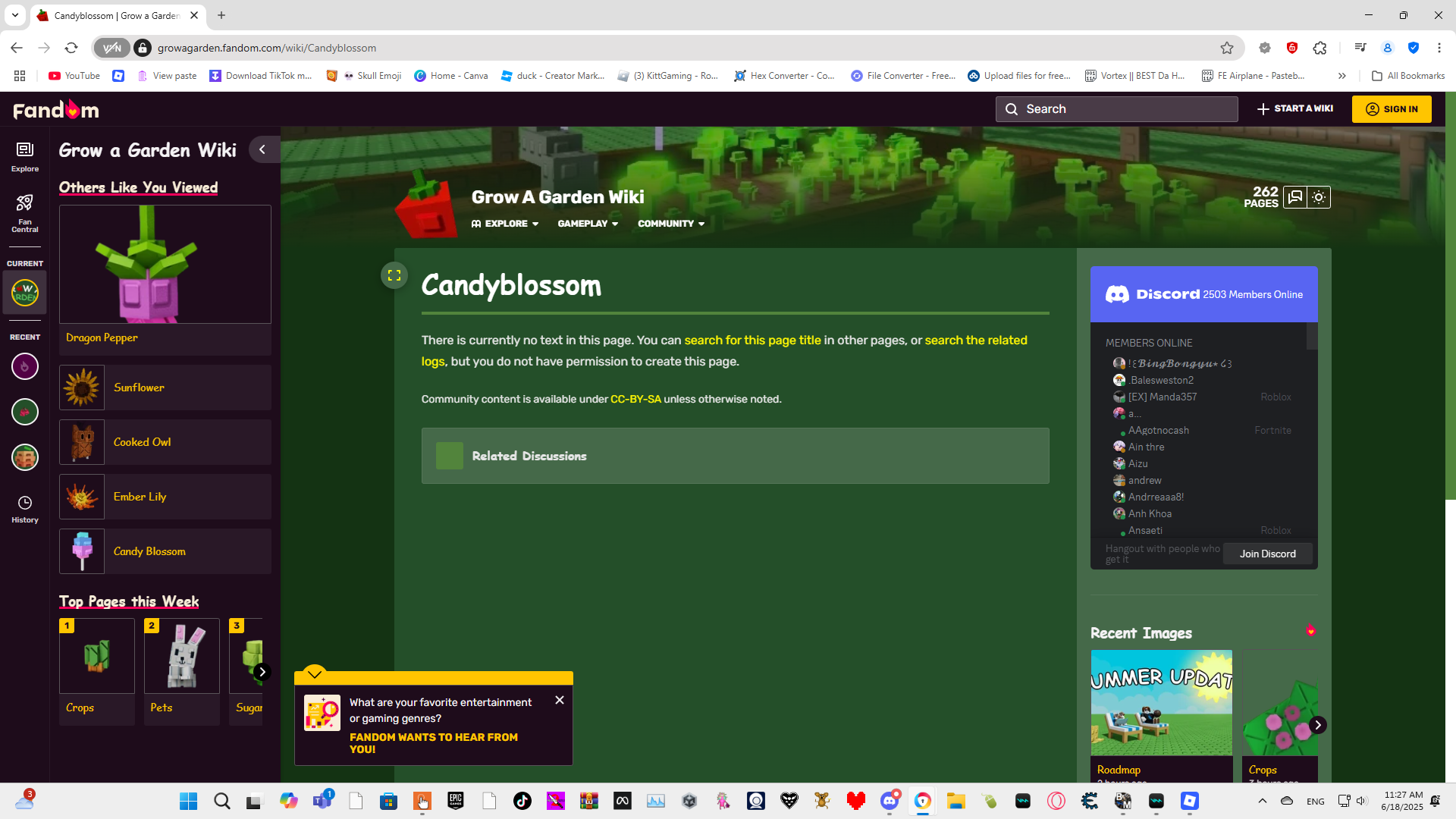This screenshot has width=1456, height=819.
Task: Open the Fandom Explore sidebar icon
Action: pos(25,157)
